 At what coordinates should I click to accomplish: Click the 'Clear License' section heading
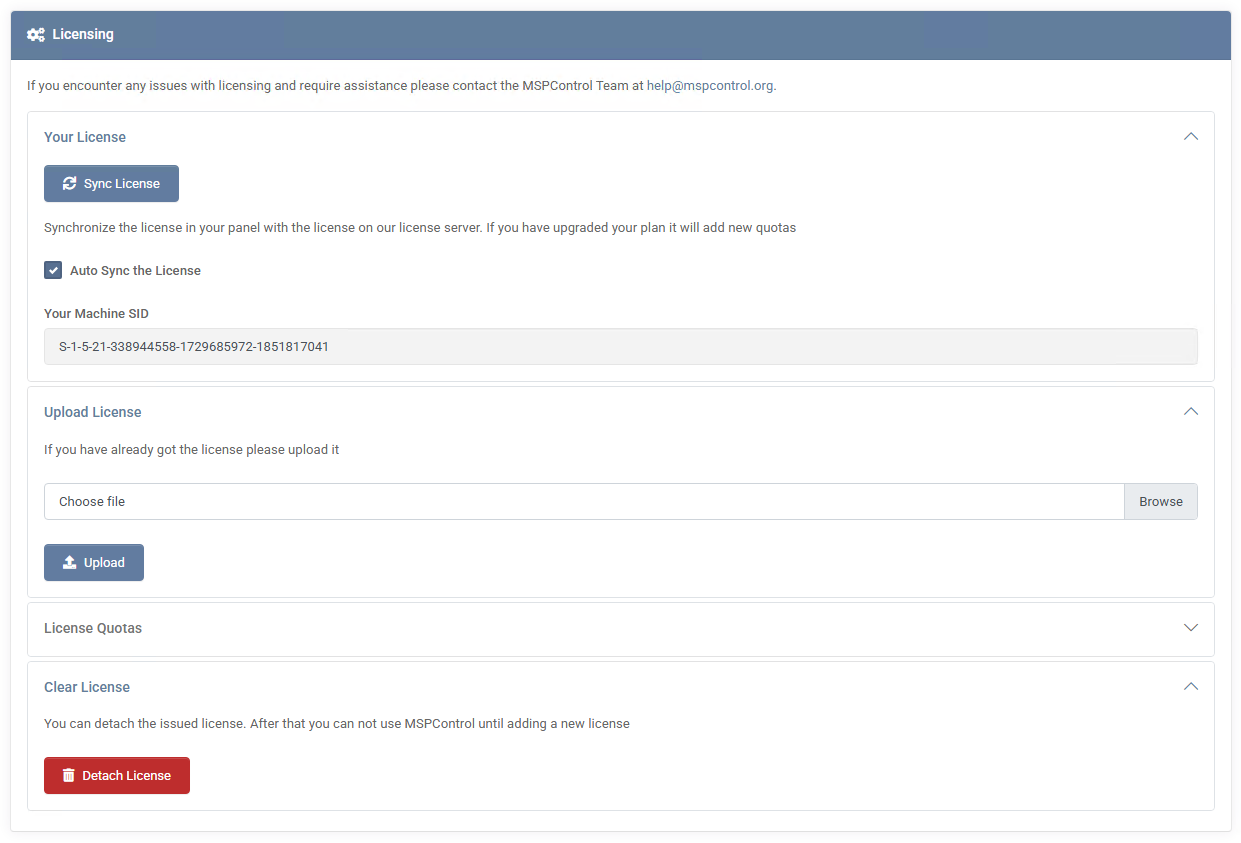pos(87,687)
